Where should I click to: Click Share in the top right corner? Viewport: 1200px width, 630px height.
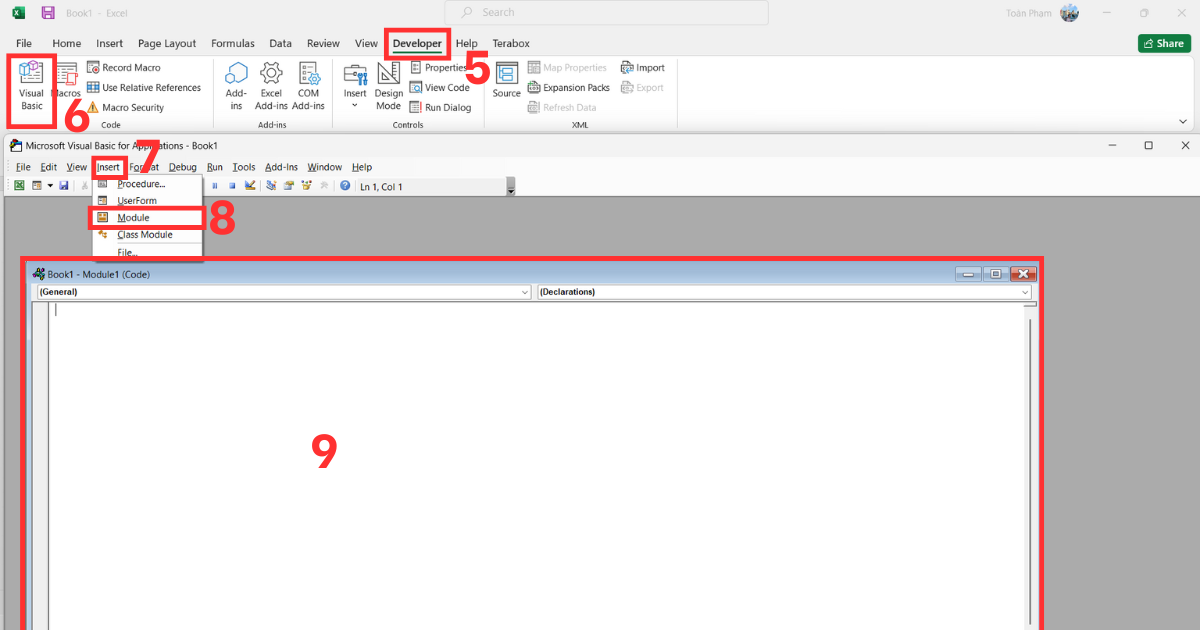1164,43
